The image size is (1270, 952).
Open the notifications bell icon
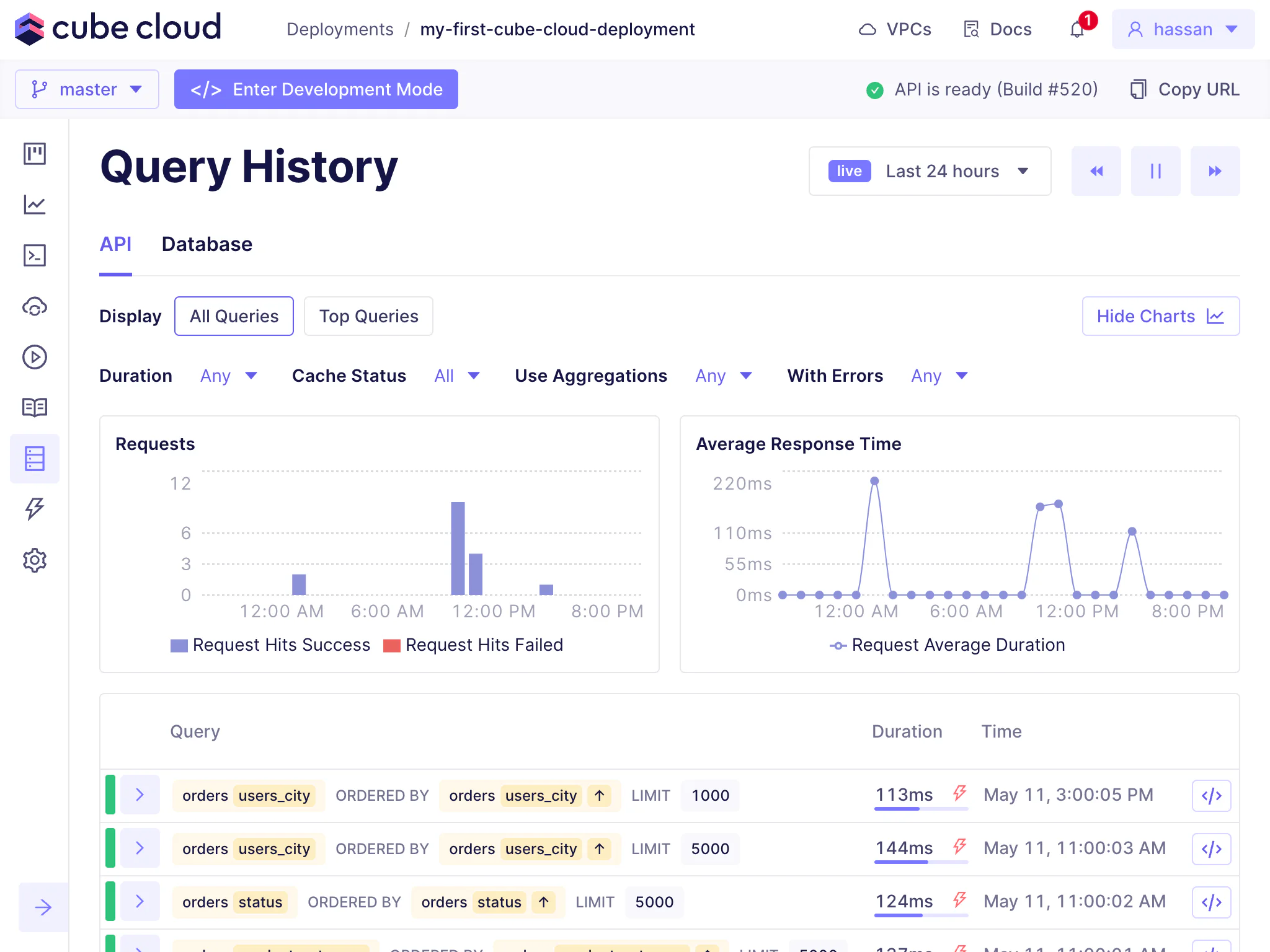[1077, 30]
